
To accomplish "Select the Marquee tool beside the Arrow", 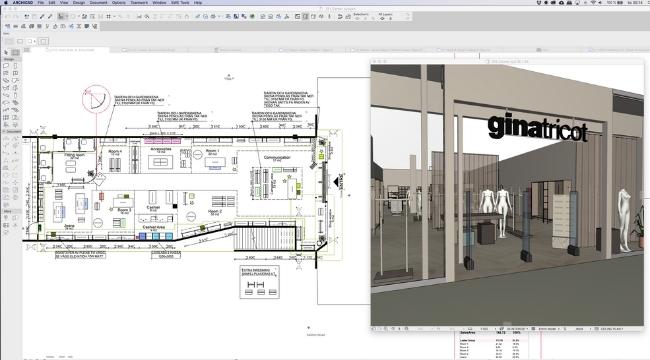I will click(x=15, y=53).
